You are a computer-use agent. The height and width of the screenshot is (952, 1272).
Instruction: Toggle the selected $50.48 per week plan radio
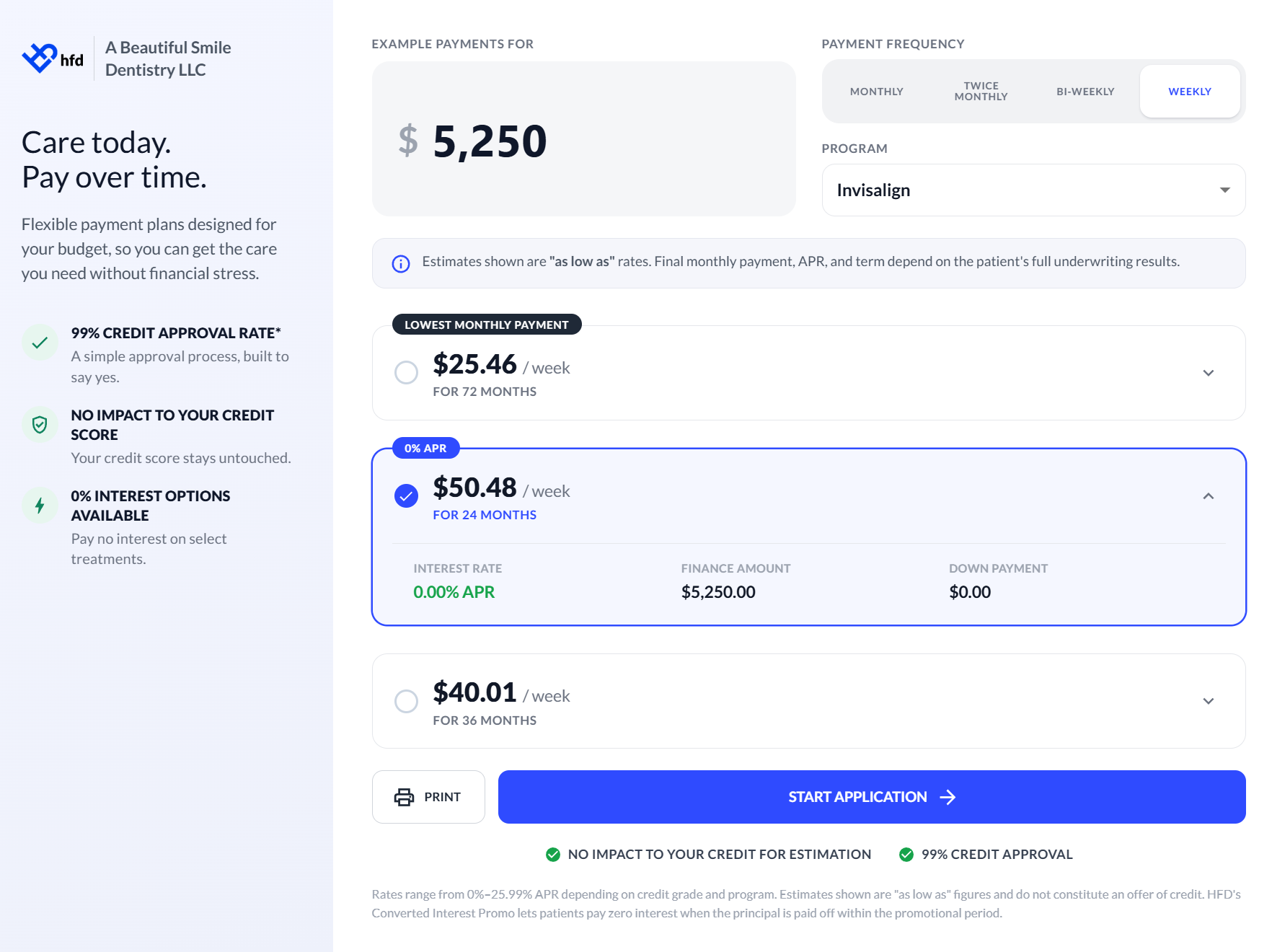(x=406, y=496)
